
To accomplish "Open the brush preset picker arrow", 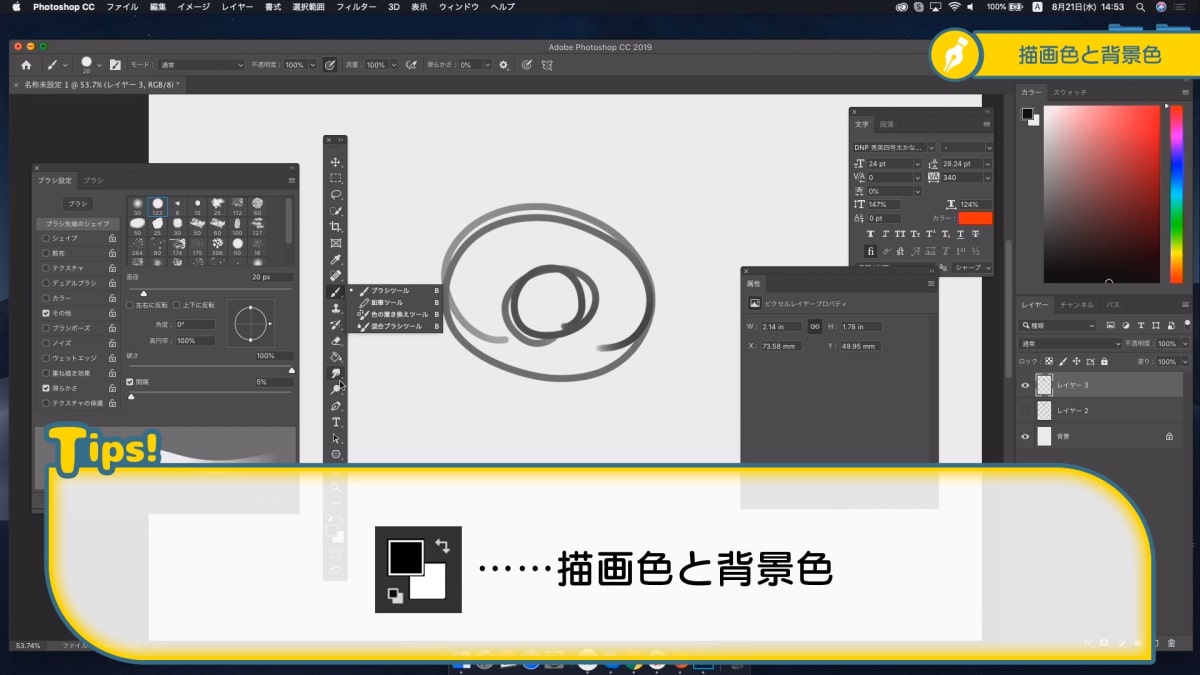I will coord(99,64).
